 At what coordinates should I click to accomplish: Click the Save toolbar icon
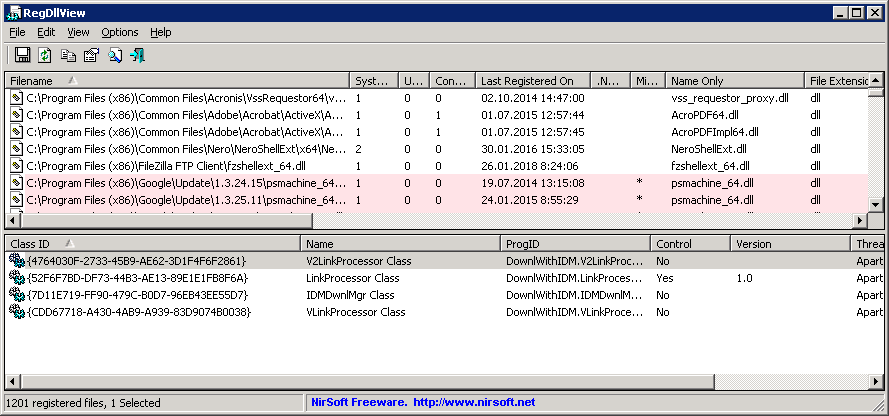click(x=22, y=55)
